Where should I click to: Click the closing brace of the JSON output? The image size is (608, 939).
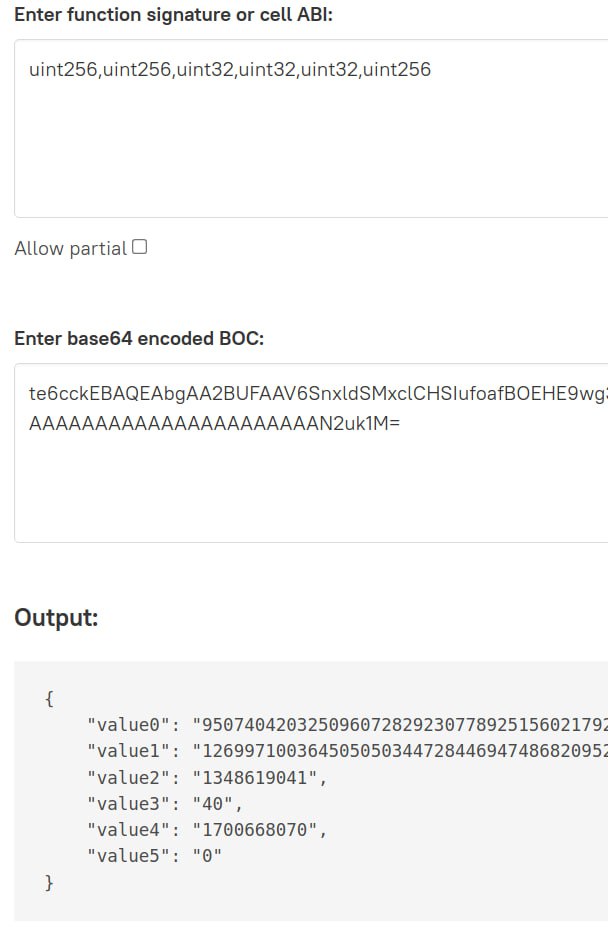pos(49,882)
